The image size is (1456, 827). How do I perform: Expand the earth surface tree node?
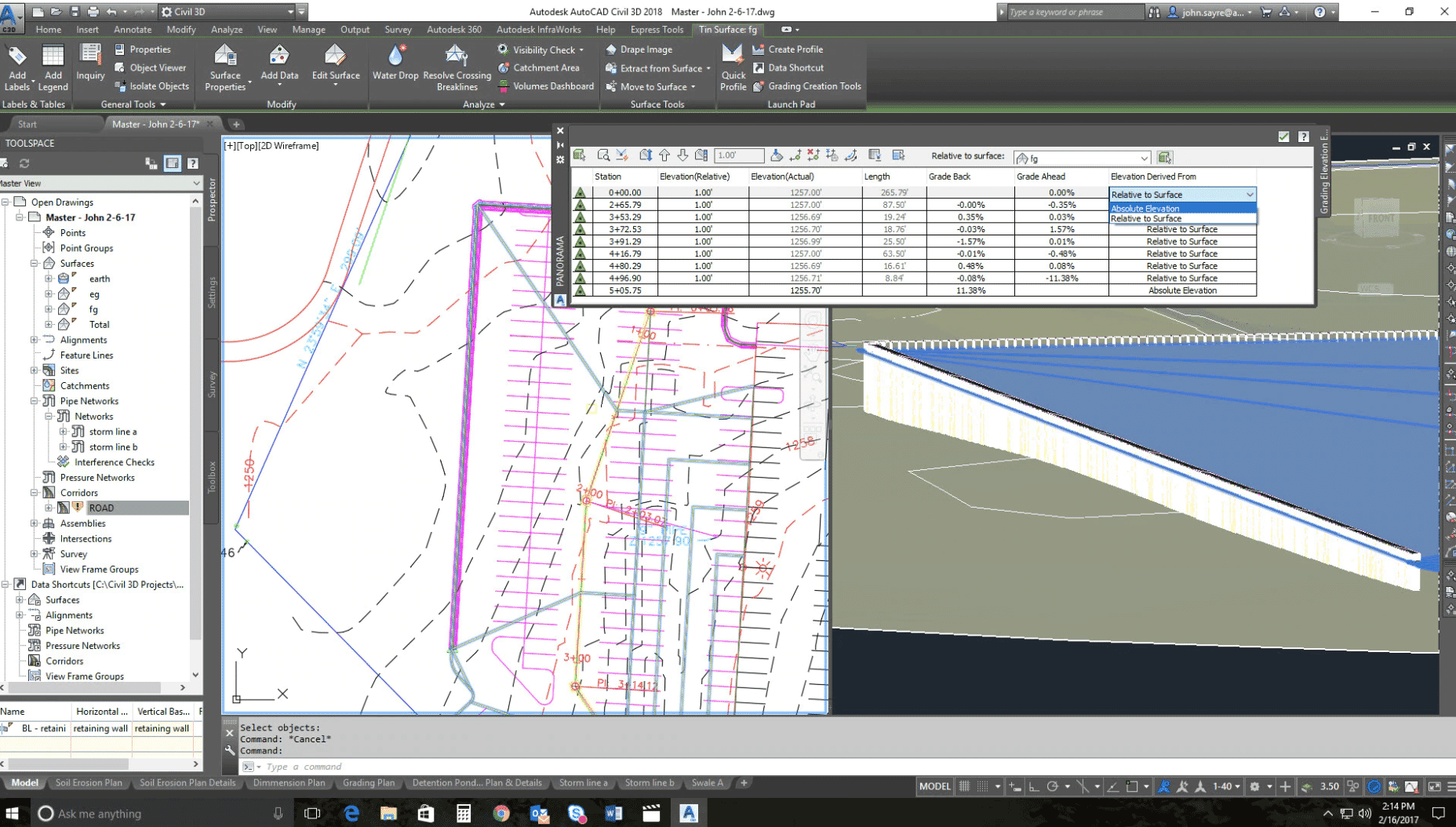coord(49,279)
